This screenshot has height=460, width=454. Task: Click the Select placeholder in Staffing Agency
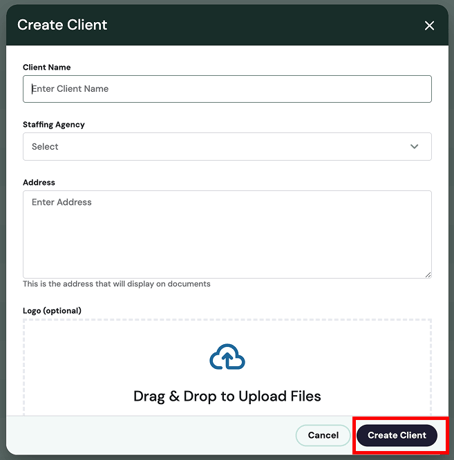[45, 147]
